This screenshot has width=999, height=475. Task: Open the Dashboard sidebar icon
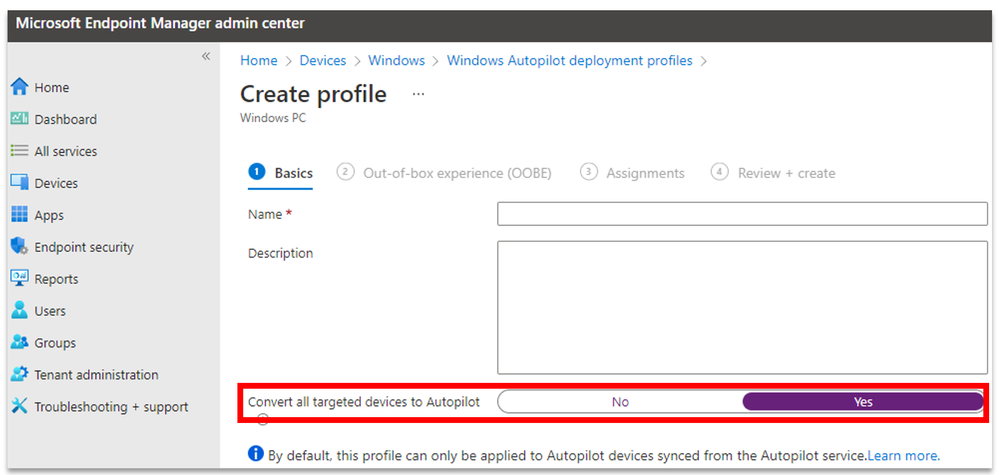(x=20, y=119)
